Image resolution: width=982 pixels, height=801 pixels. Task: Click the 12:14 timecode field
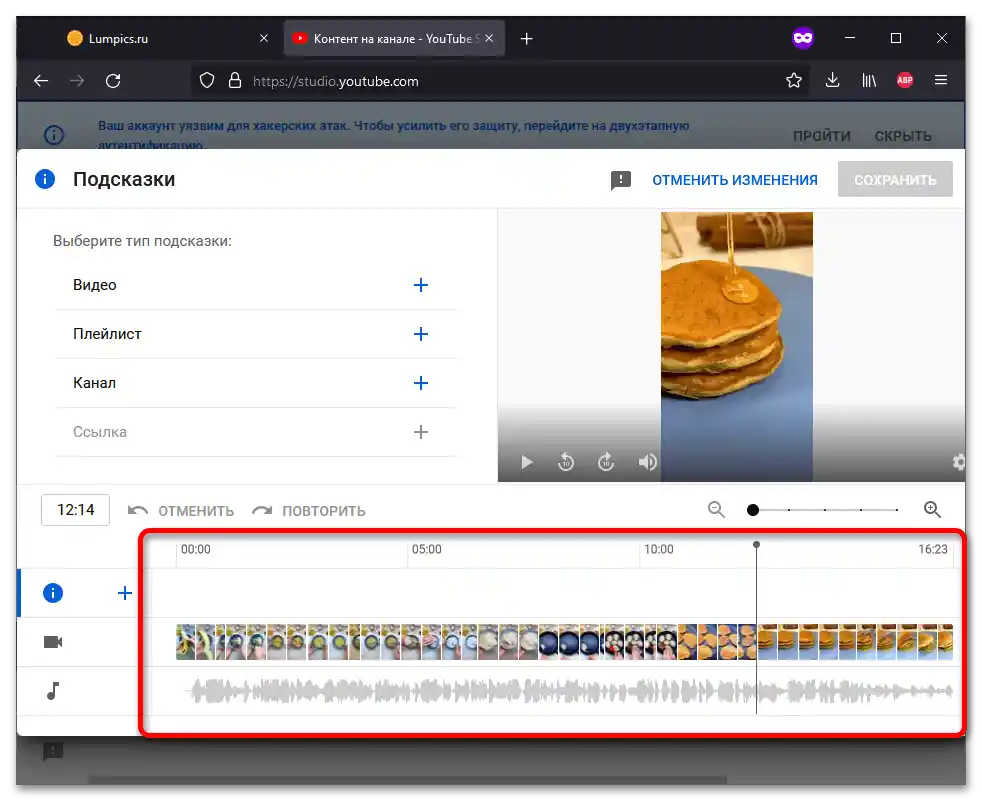click(75, 509)
